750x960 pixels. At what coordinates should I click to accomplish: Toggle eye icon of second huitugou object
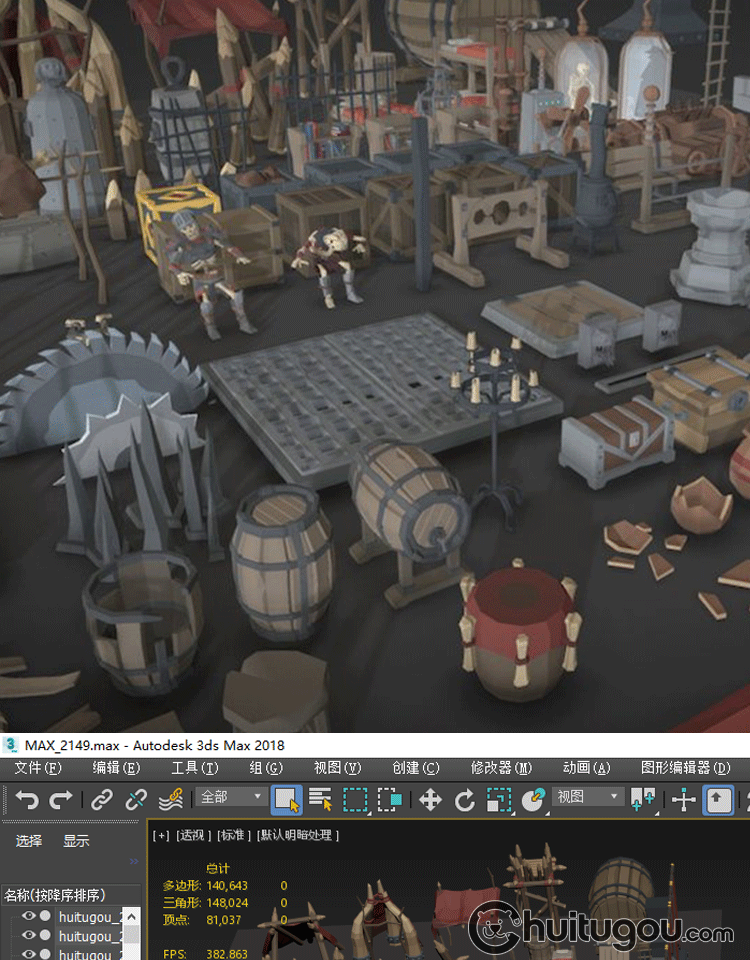pos(28,936)
